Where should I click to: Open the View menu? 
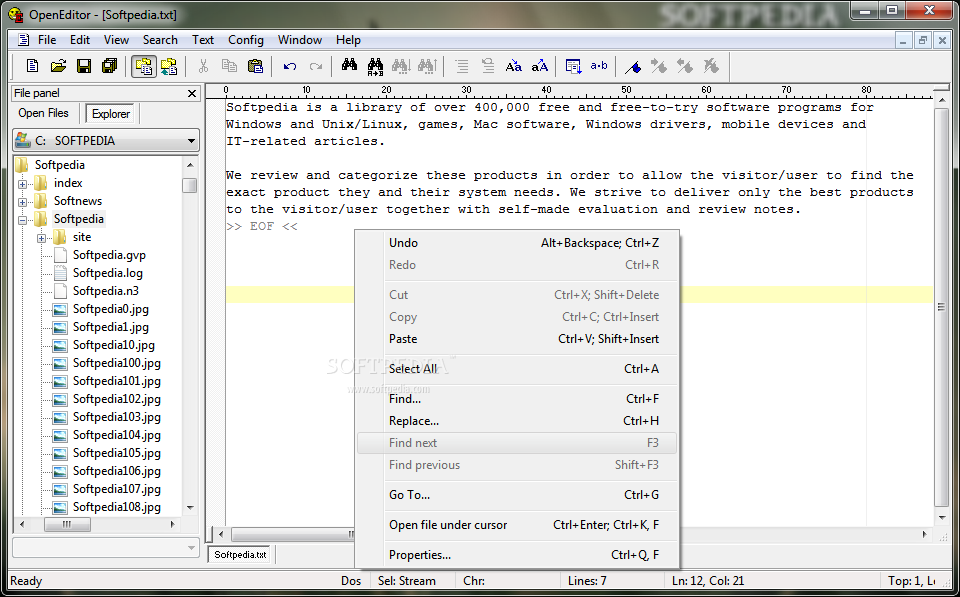[116, 40]
